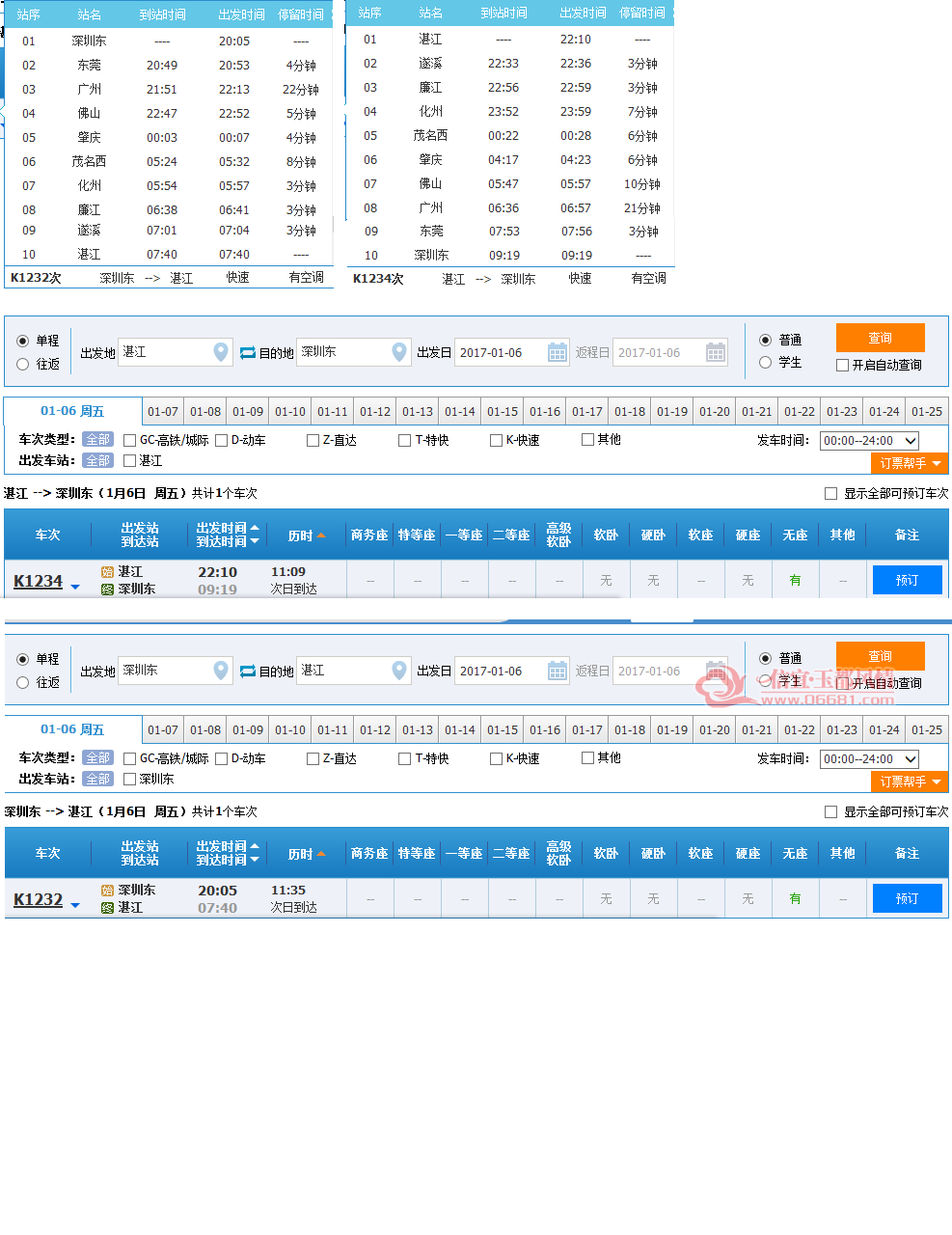Select the 01-25 date tab above K1232 results
The height and width of the screenshot is (1235, 952).
click(x=927, y=730)
